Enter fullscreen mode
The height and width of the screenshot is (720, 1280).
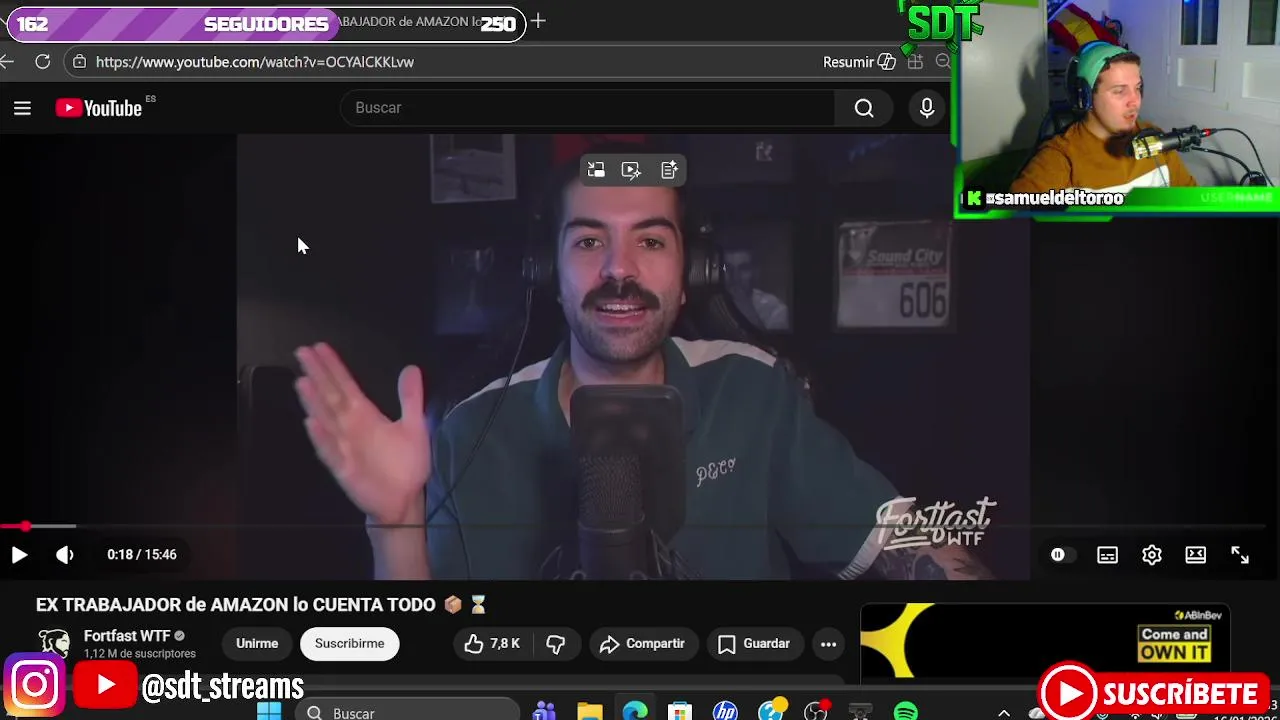1240,555
